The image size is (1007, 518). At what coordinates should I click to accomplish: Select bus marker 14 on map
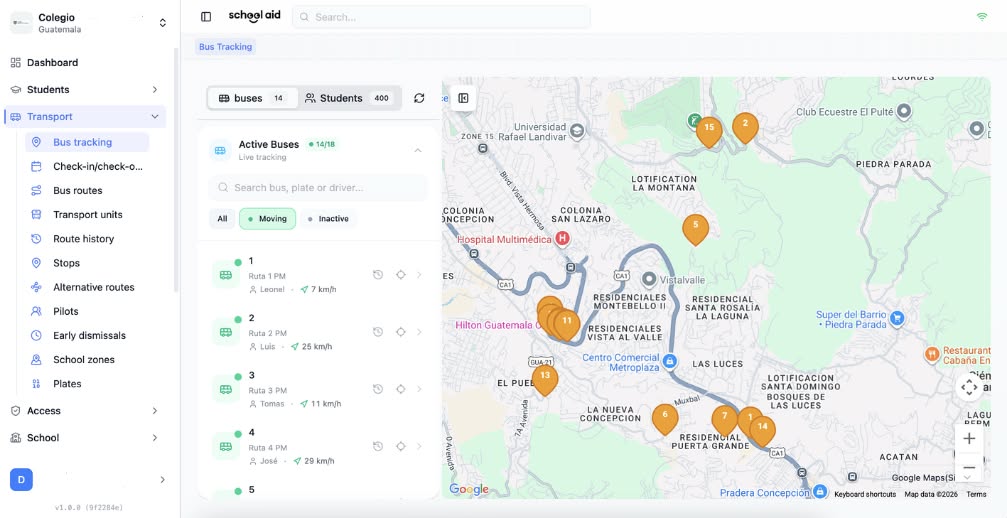coord(763,429)
